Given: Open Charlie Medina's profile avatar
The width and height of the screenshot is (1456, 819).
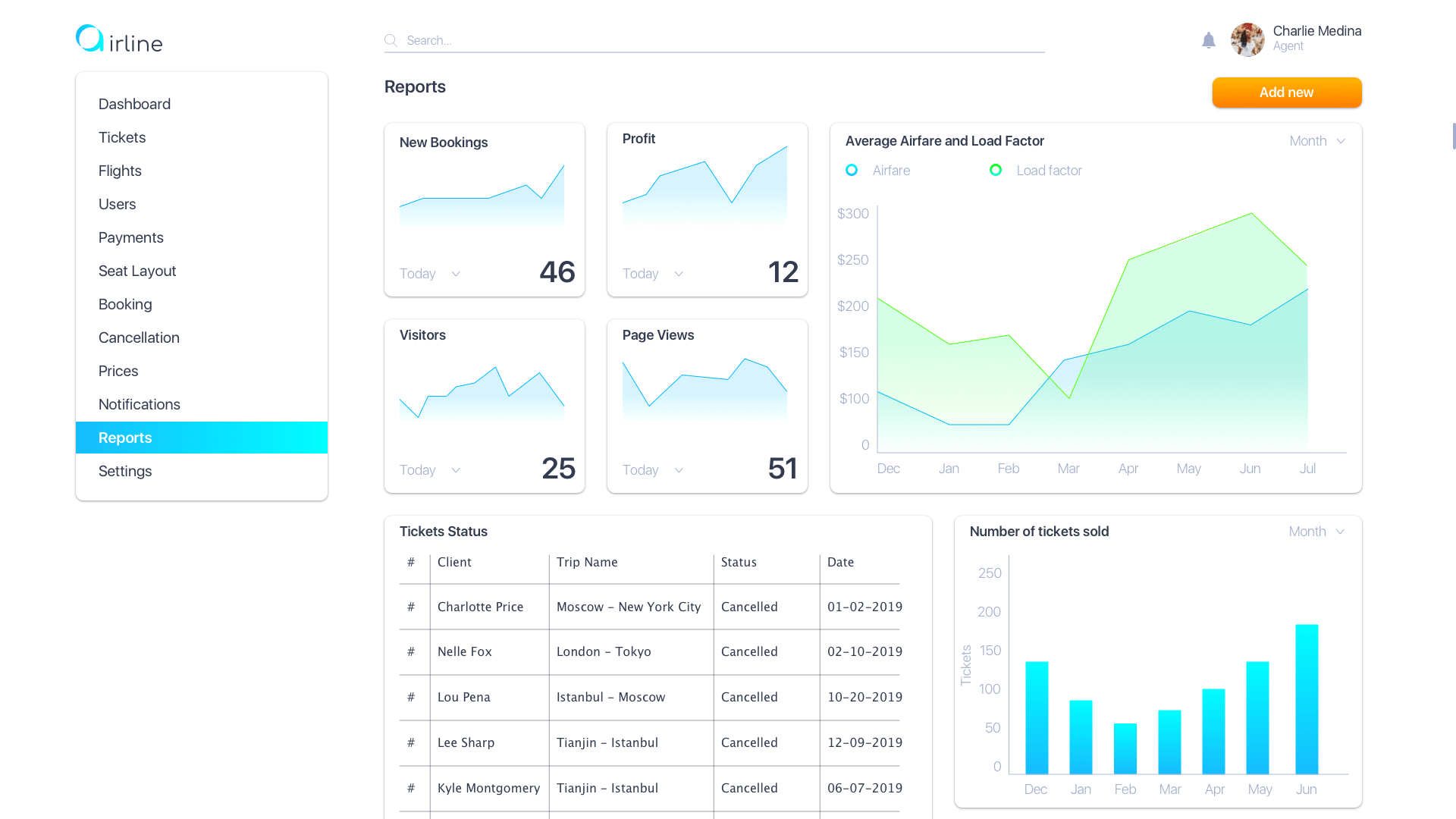Looking at the screenshot, I should (1247, 39).
